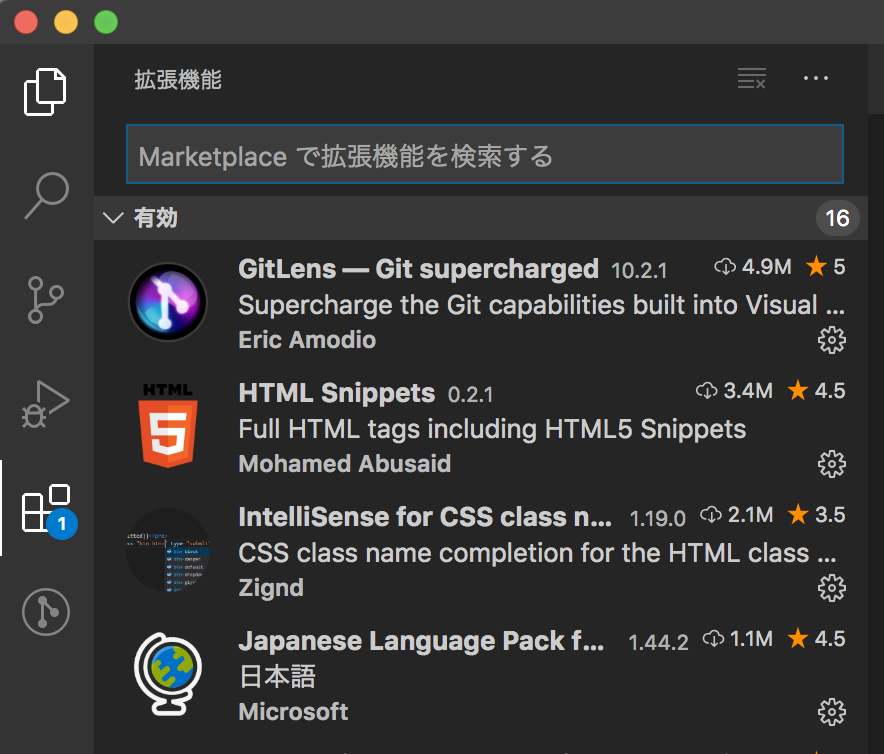Click the GitLens 4.9M download count
This screenshot has height=754, width=884.
(753, 267)
